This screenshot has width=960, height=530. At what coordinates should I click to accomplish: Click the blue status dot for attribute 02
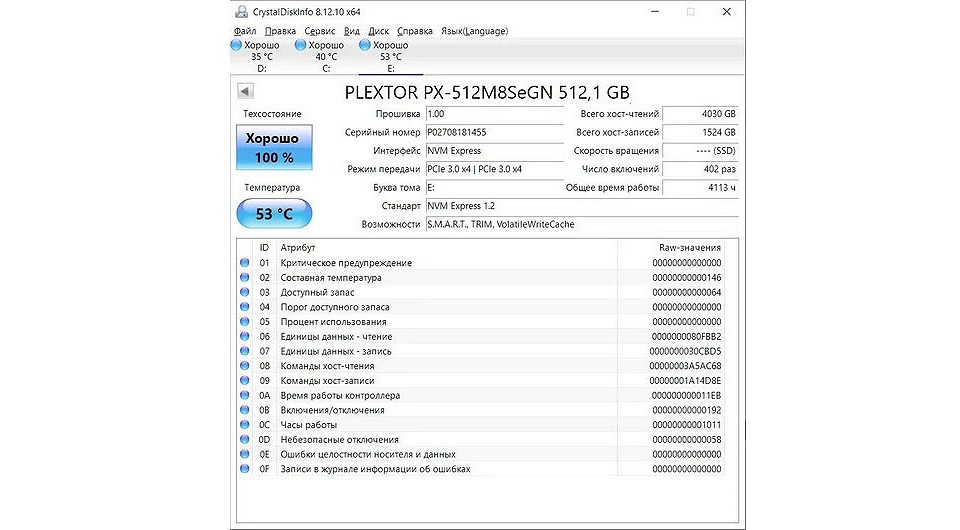[x=245, y=277]
